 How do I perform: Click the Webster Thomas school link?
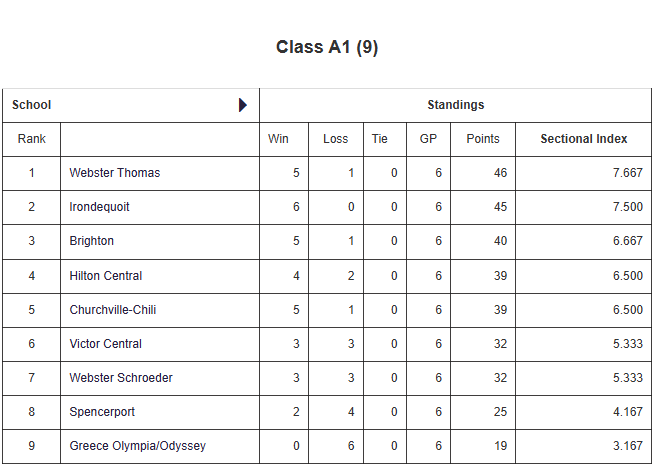(115, 173)
